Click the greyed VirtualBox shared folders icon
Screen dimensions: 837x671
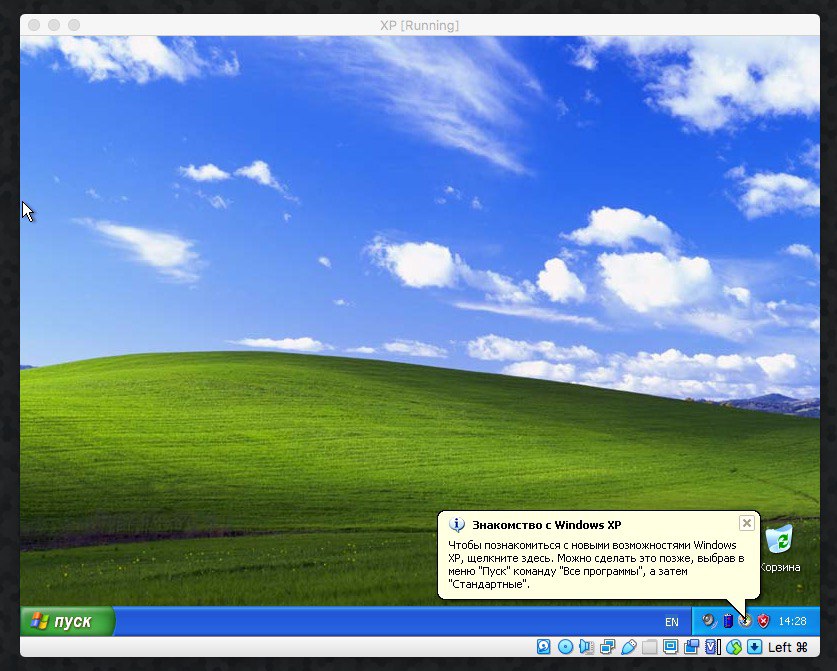point(650,648)
